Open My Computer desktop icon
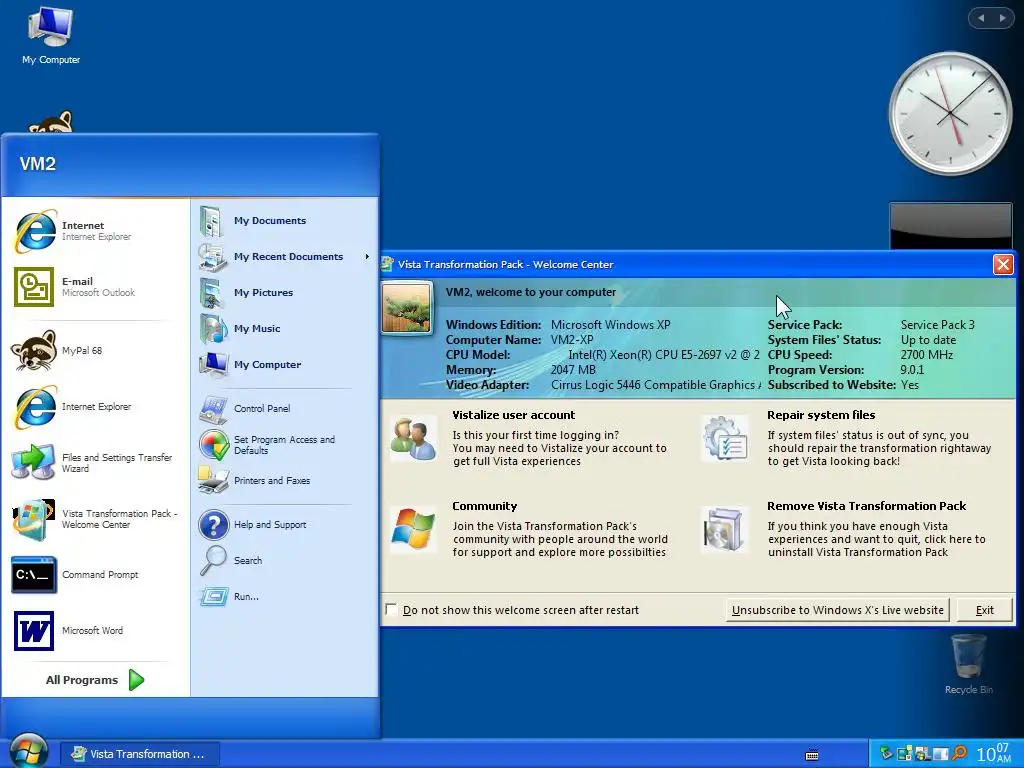 50,35
